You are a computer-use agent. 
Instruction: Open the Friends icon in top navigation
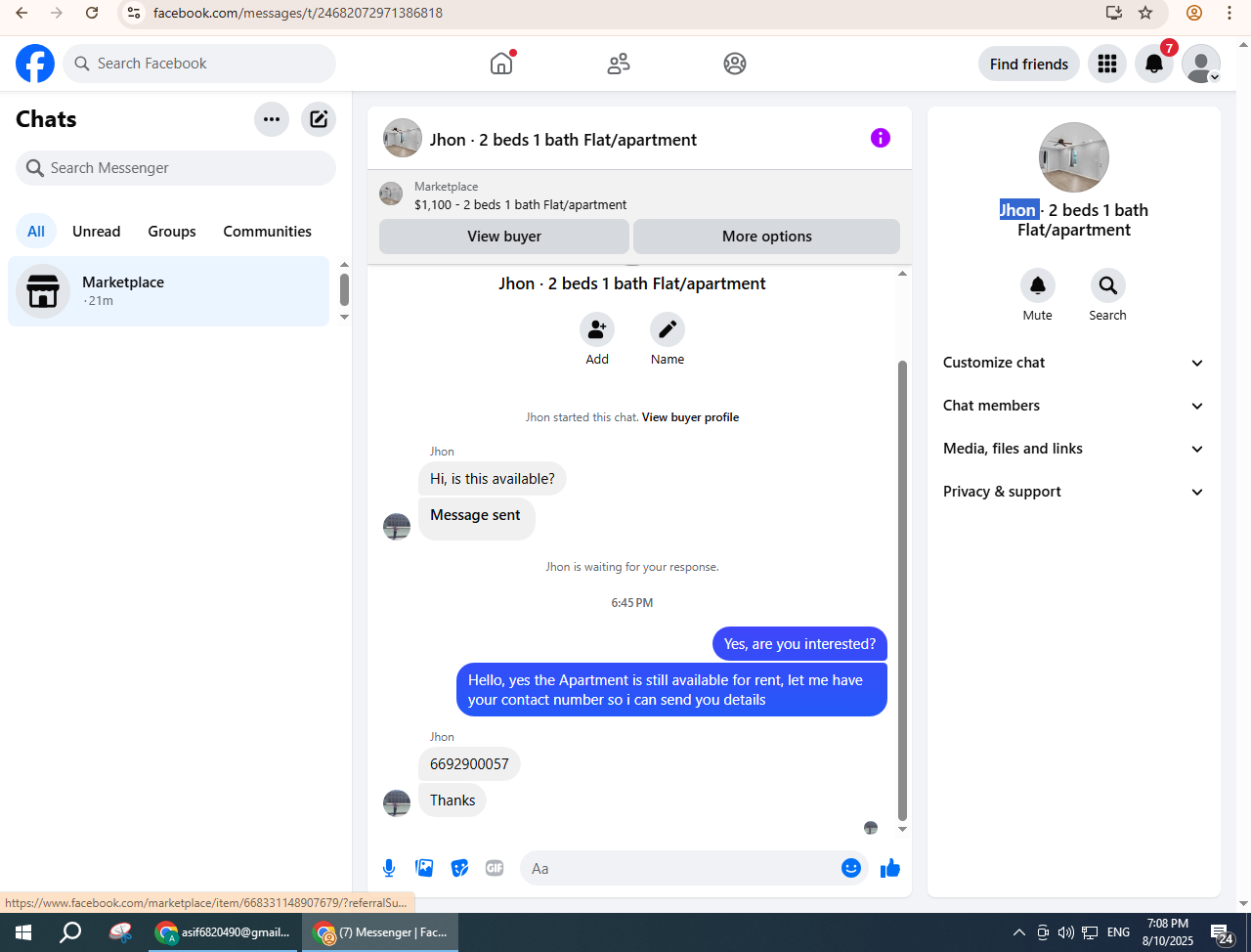619,64
